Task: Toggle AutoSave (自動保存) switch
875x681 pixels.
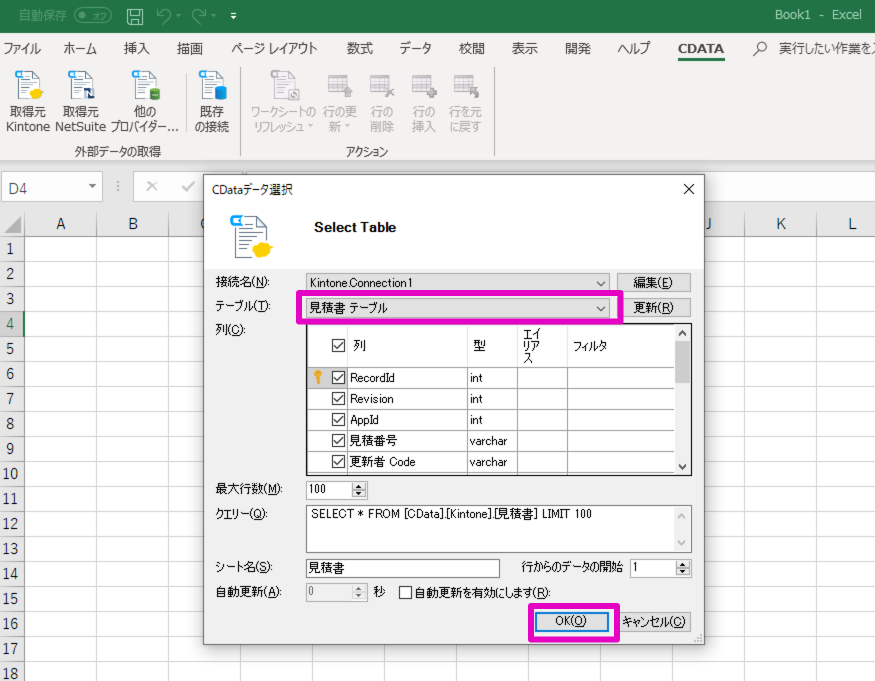Action: coord(93,16)
